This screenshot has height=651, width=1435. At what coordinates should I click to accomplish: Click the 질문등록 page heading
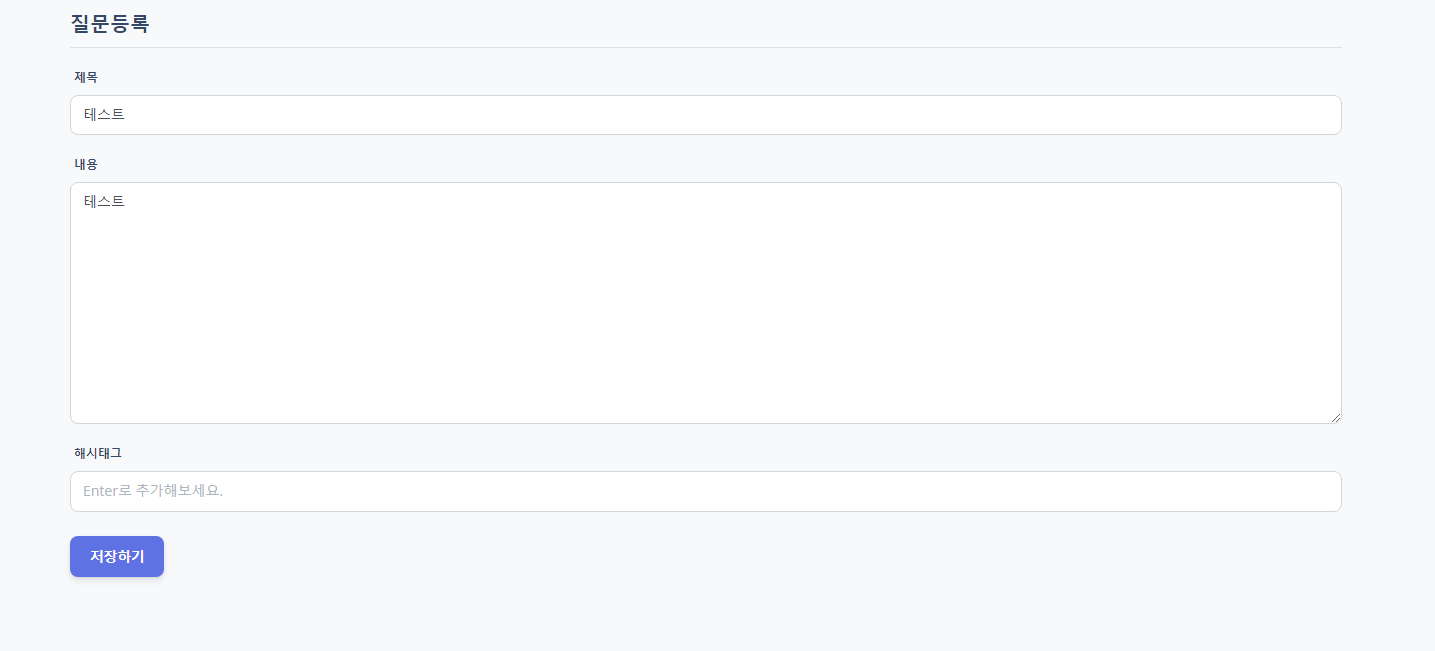point(110,24)
